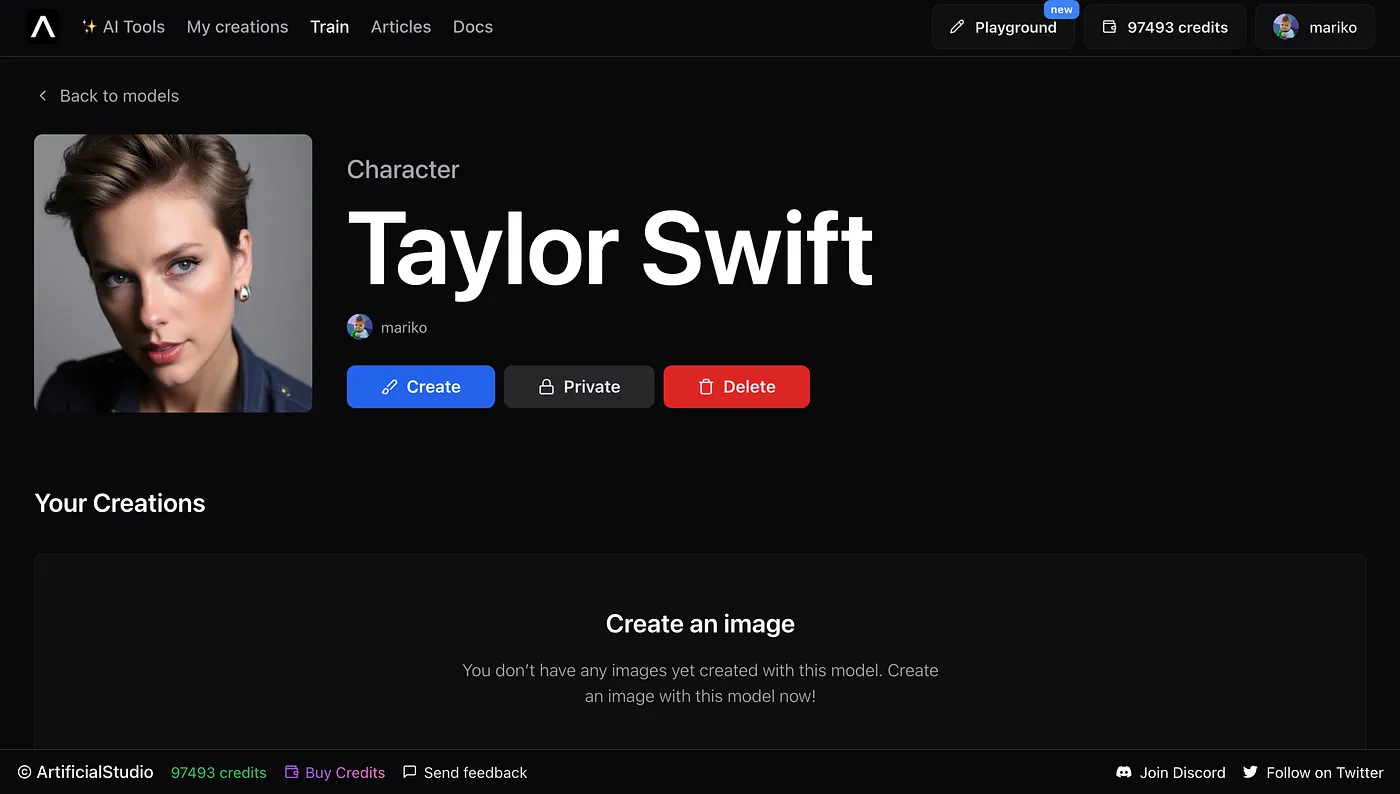Click the back chevron icon
The image size is (1400, 794).
coord(42,96)
